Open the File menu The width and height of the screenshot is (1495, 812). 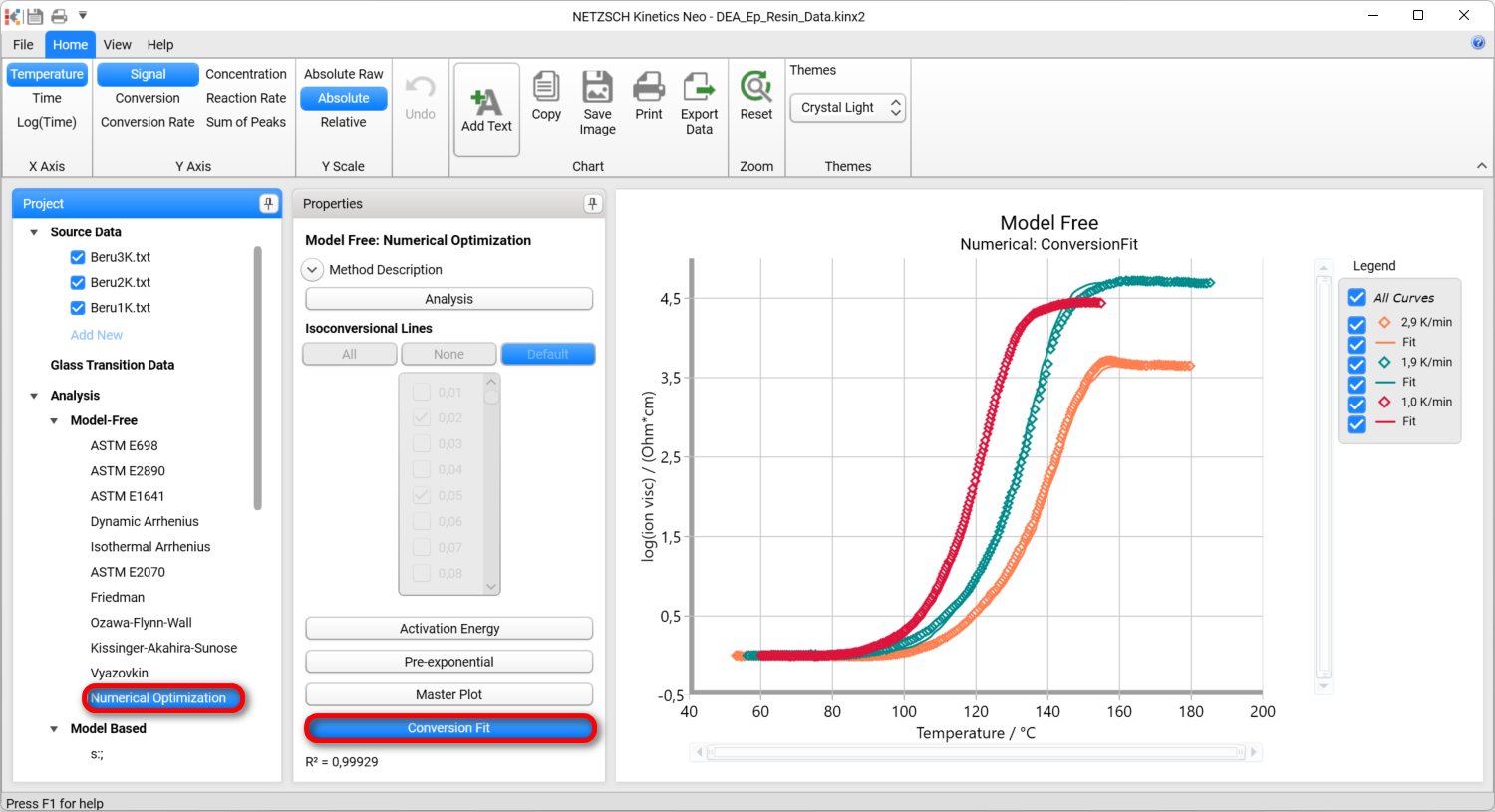[x=23, y=45]
